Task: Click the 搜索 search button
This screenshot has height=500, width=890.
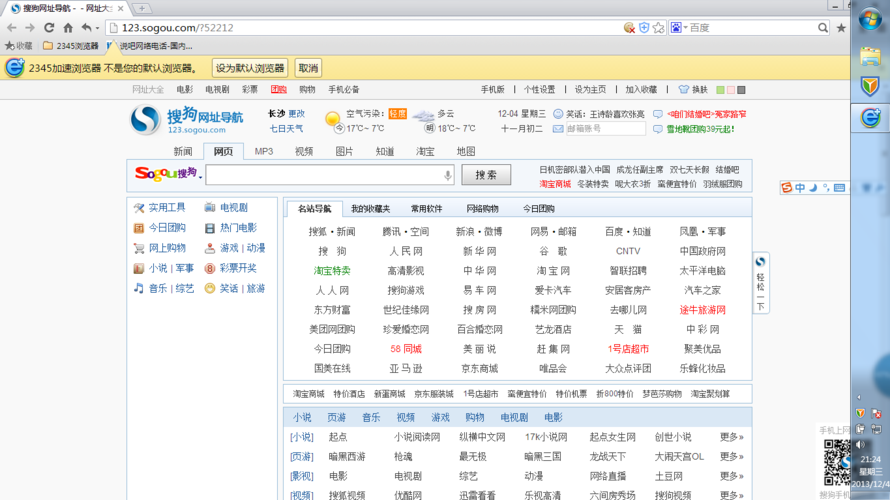Action: [x=486, y=175]
